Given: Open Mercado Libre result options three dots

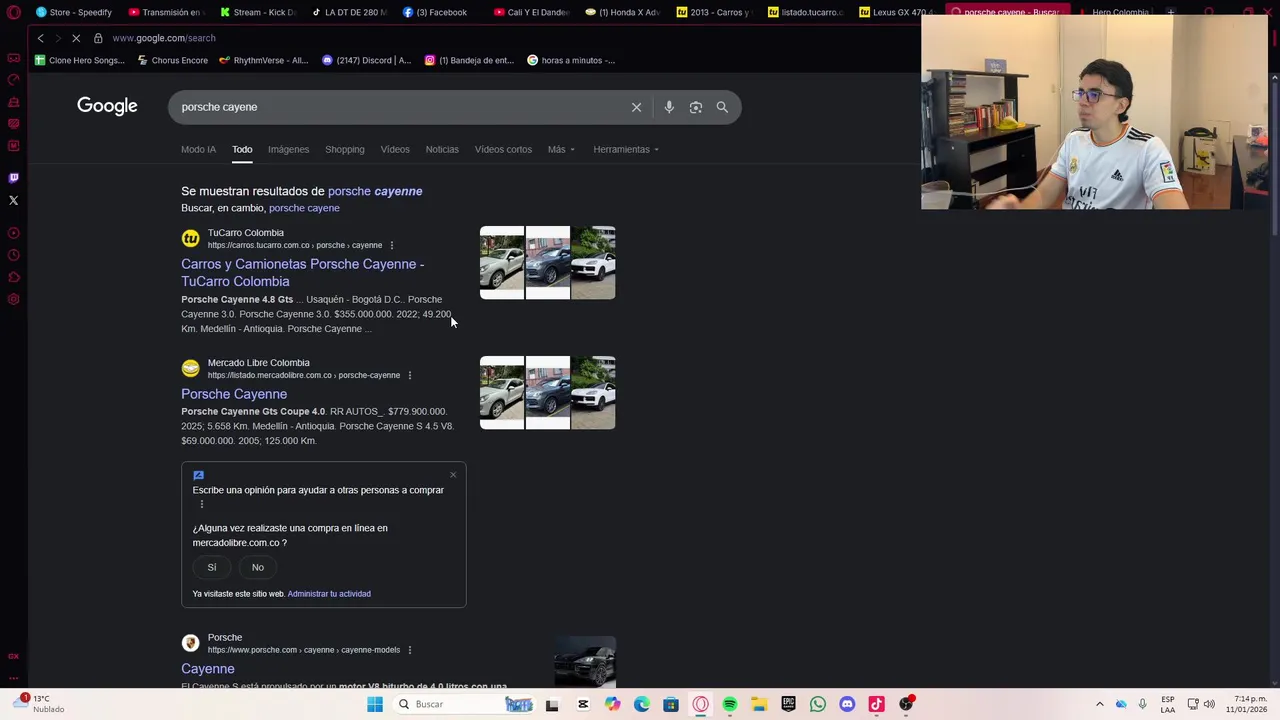Looking at the screenshot, I should 409,375.
